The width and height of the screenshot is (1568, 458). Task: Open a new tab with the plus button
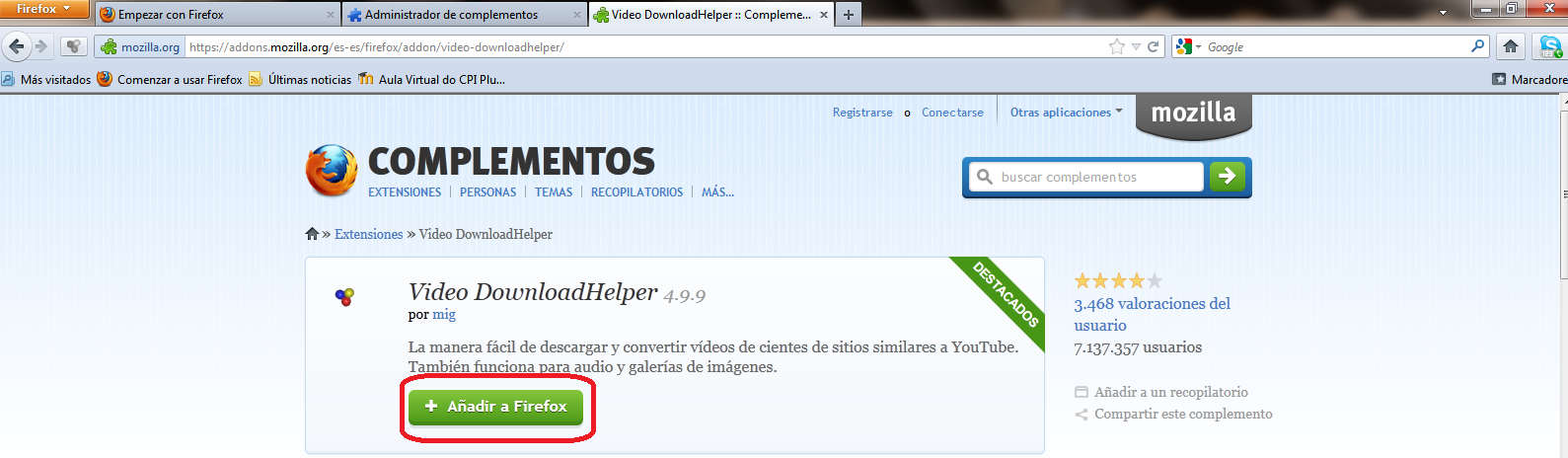pos(849,15)
